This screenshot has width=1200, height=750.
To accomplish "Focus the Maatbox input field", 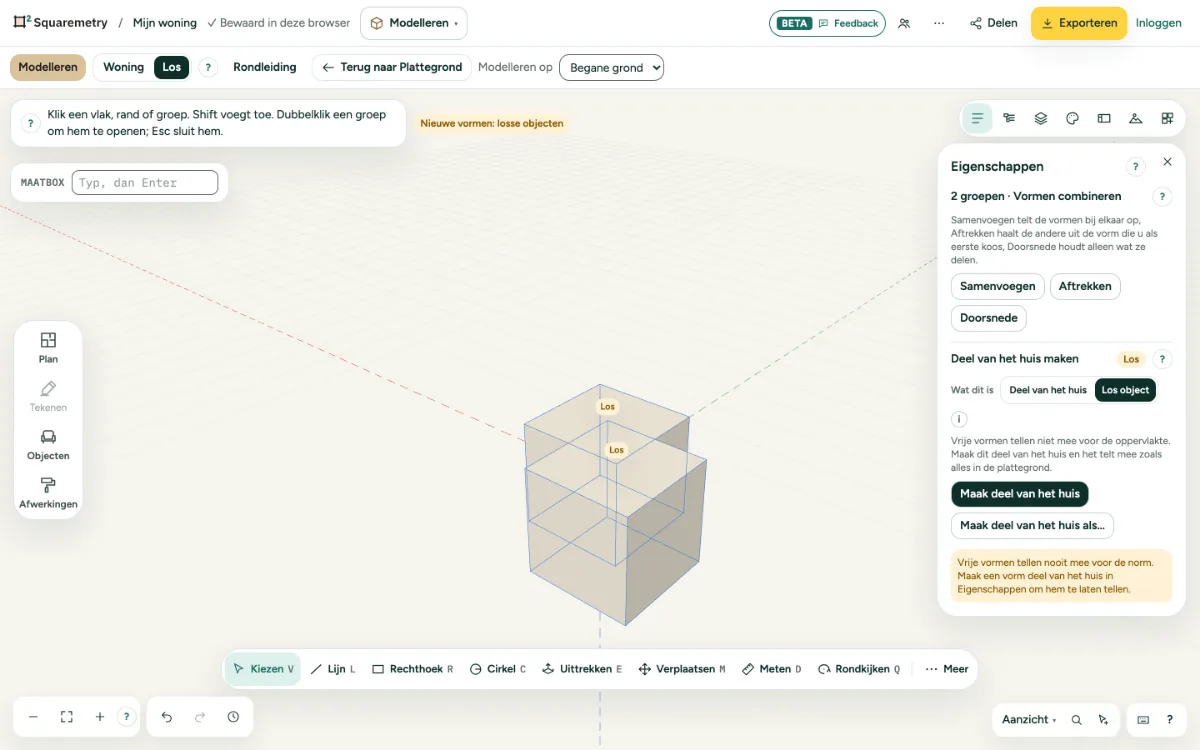I will click(145, 182).
